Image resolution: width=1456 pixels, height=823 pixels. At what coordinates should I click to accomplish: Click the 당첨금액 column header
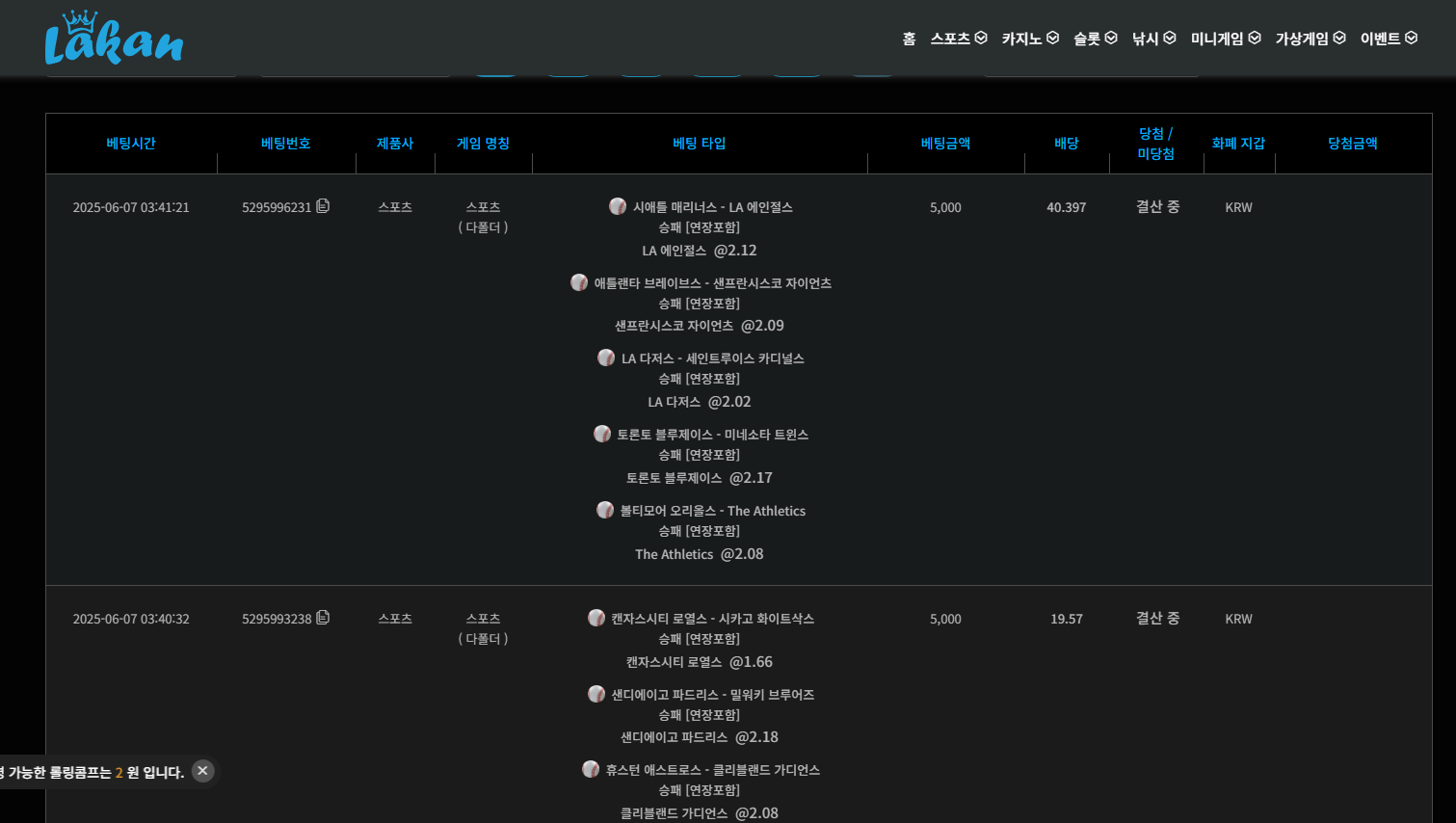click(1353, 144)
